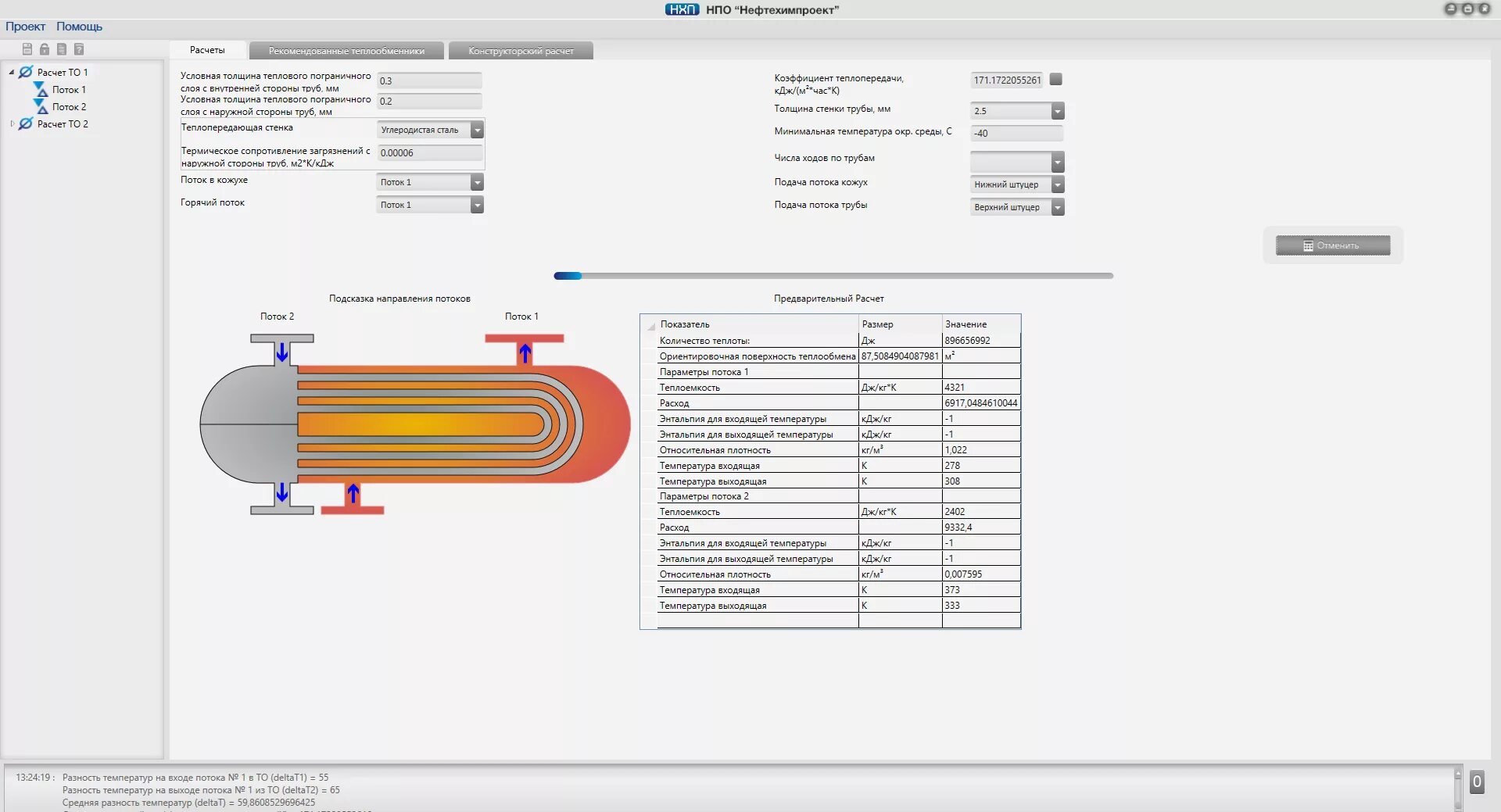This screenshot has height=812, width=1501.
Task: Click the document report toolbar icon
Action: click(62, 49)
